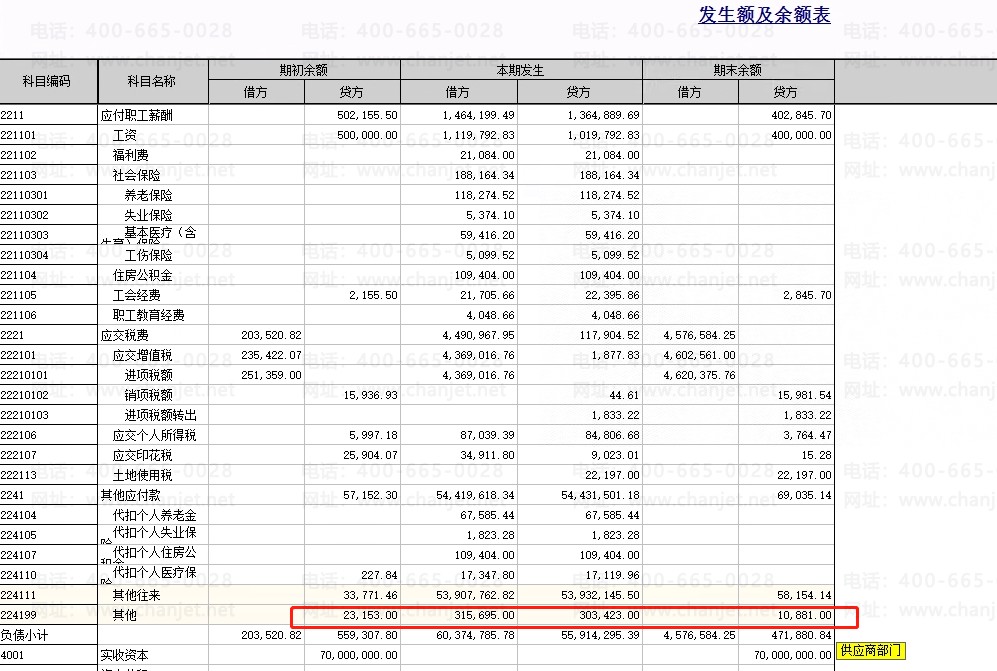
Task: Click the yellow 供应商部门 button
Action: pos(870,650)
